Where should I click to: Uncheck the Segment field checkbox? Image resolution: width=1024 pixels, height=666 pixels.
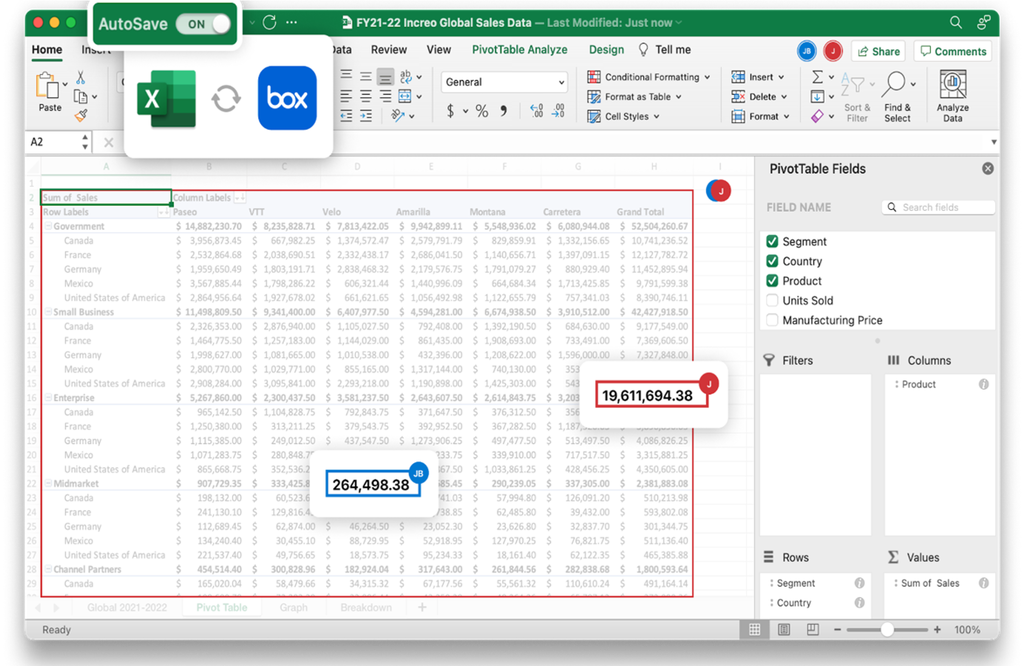pos(772,242)
